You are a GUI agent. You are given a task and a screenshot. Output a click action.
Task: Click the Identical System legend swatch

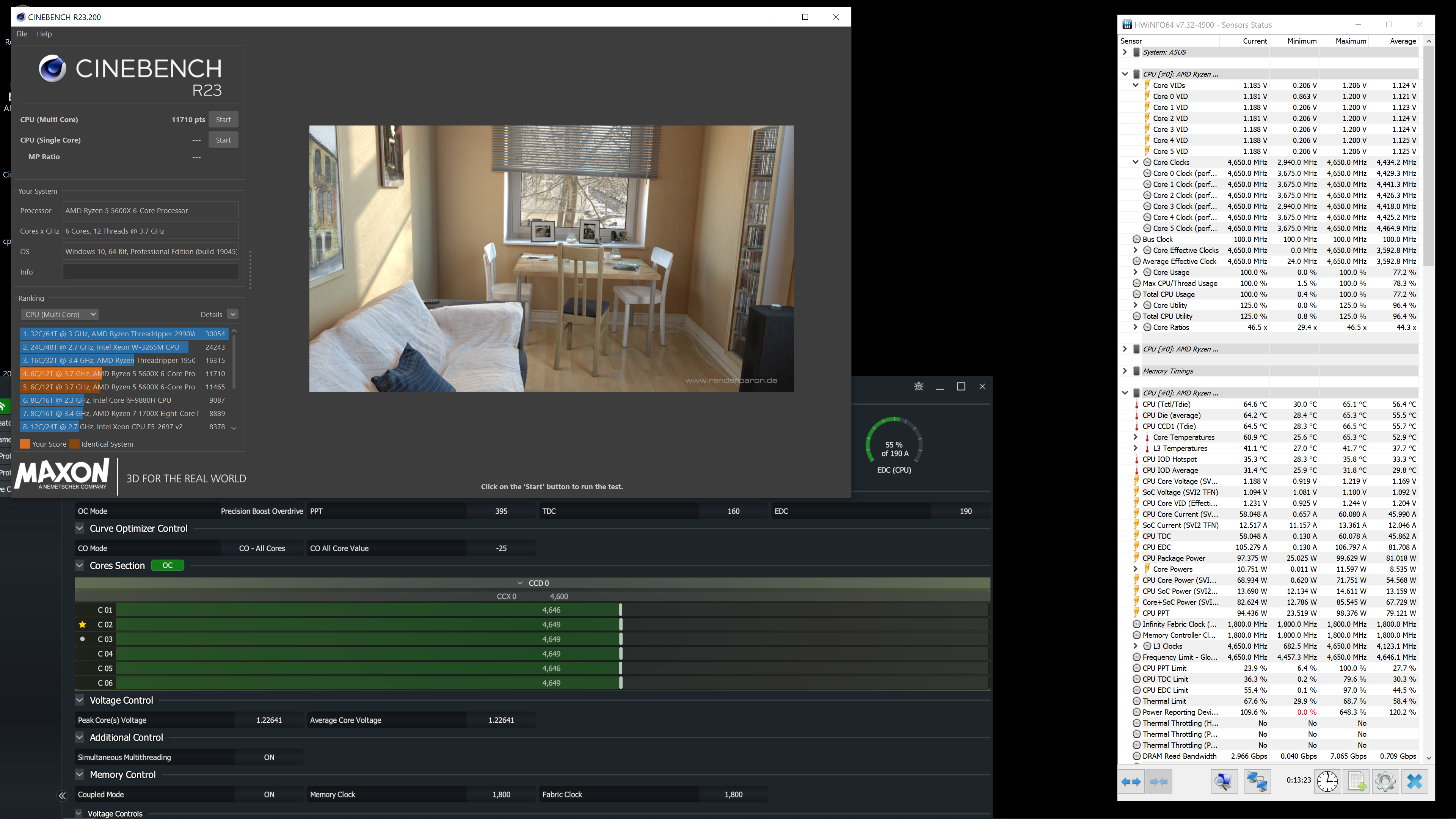(74, 444)
